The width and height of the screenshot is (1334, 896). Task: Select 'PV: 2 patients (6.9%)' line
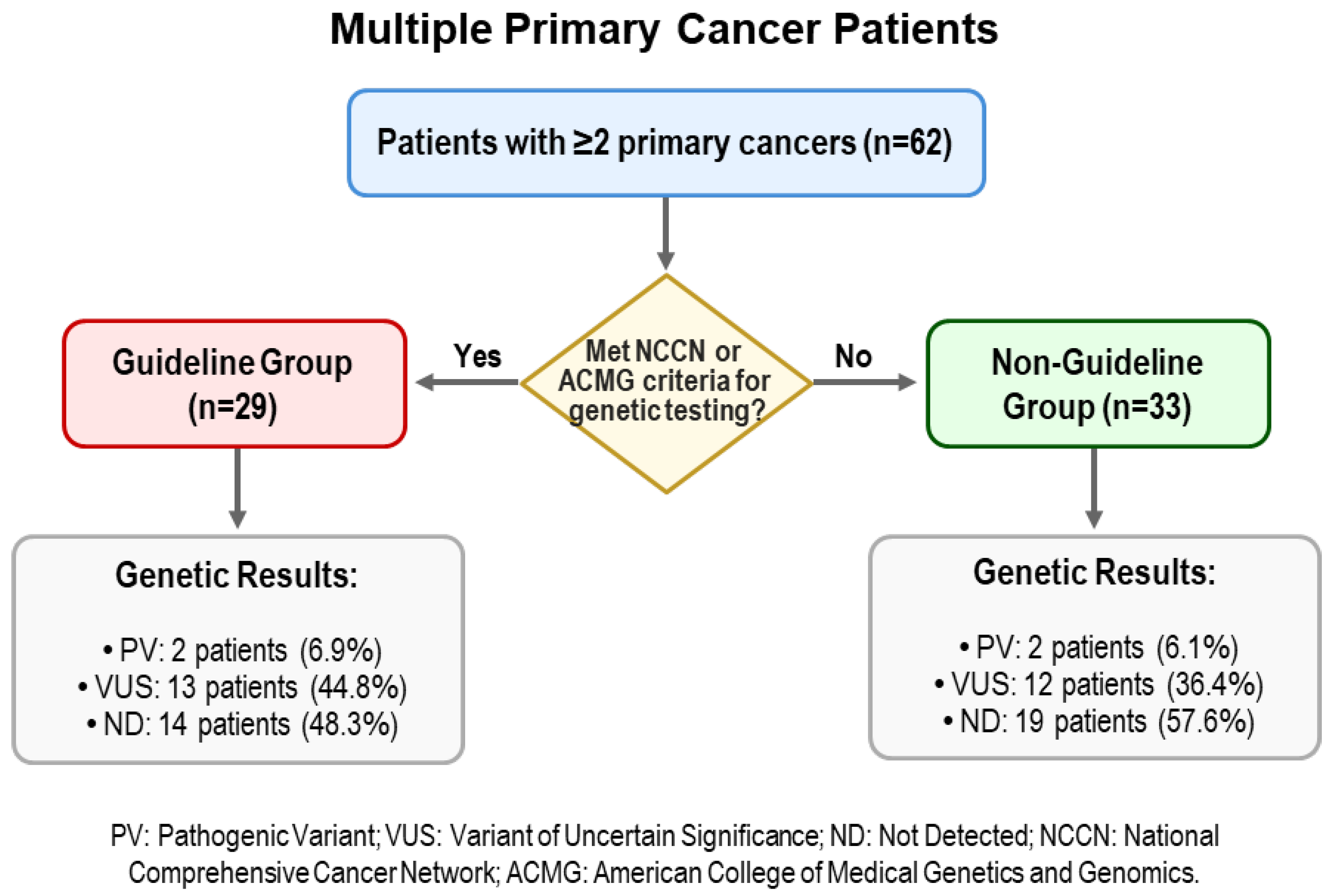(243, 650)
